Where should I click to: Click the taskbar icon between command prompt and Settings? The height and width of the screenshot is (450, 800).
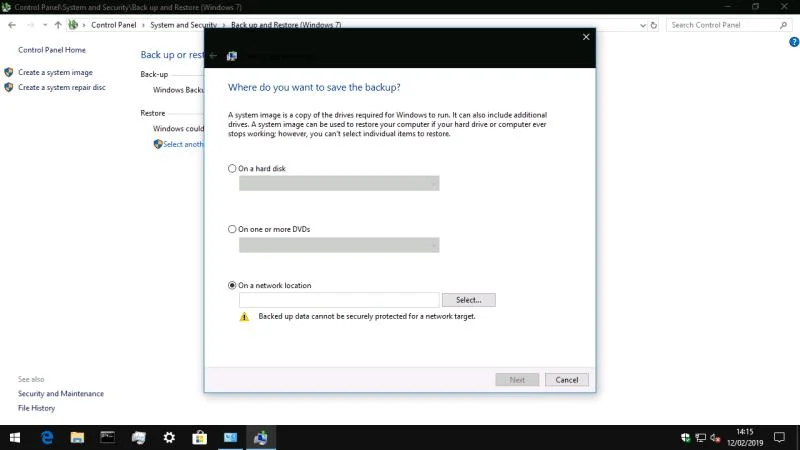point(138,437)
